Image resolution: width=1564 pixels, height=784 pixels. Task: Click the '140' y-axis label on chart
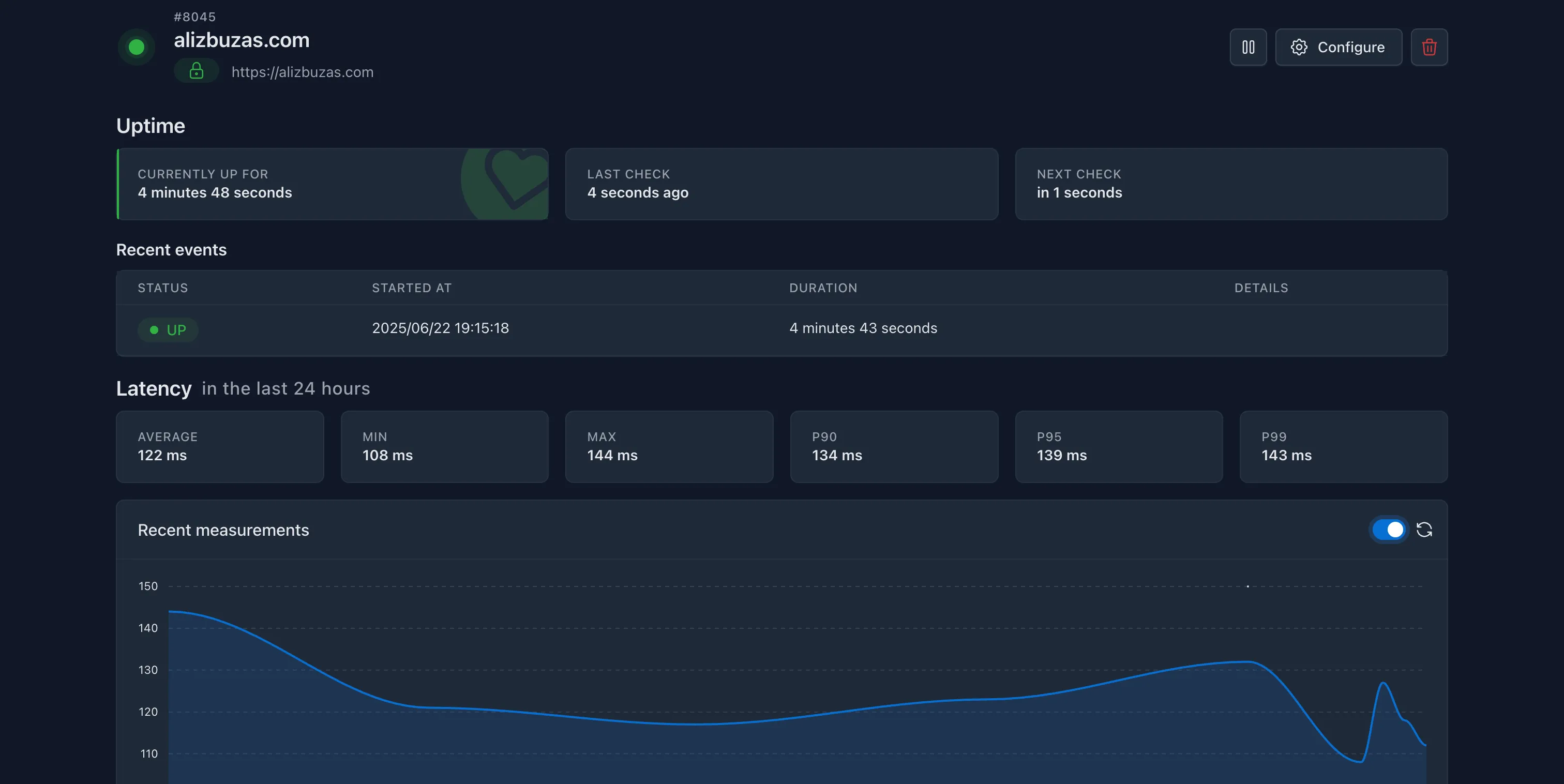pyautogui.click(x=147, y=628)
